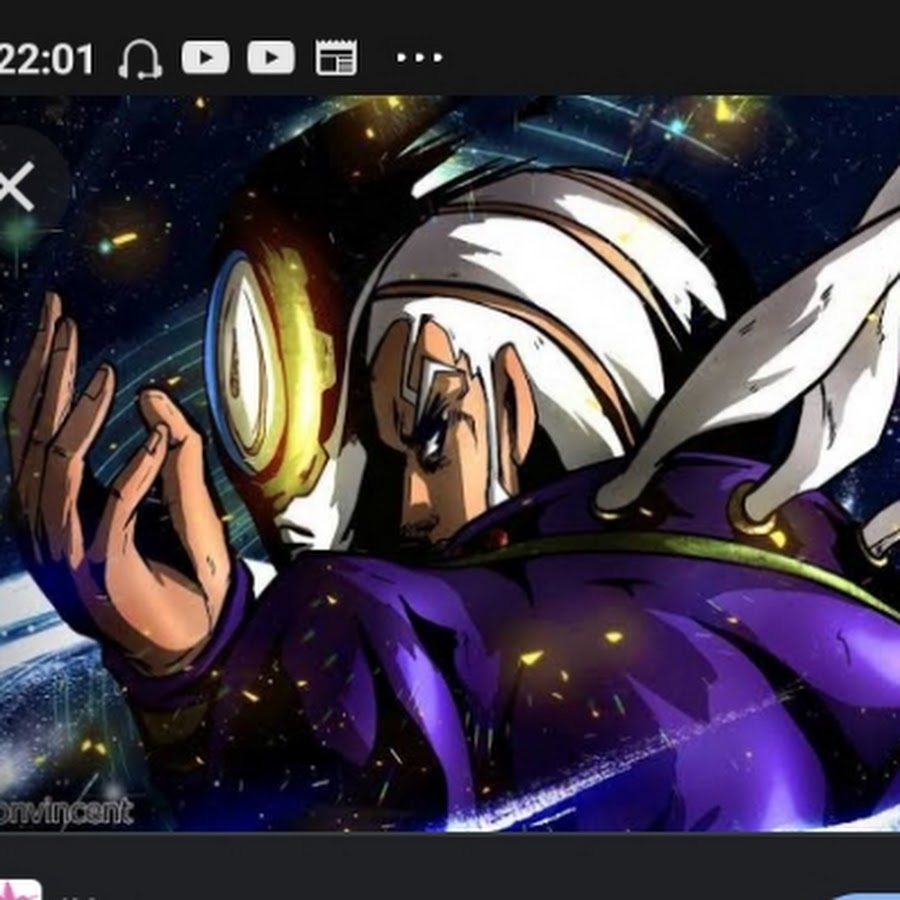The image size is (900, 900).
Task: Close the image viewer with X button
Action: pyautogui.click(x=17, y=189)
